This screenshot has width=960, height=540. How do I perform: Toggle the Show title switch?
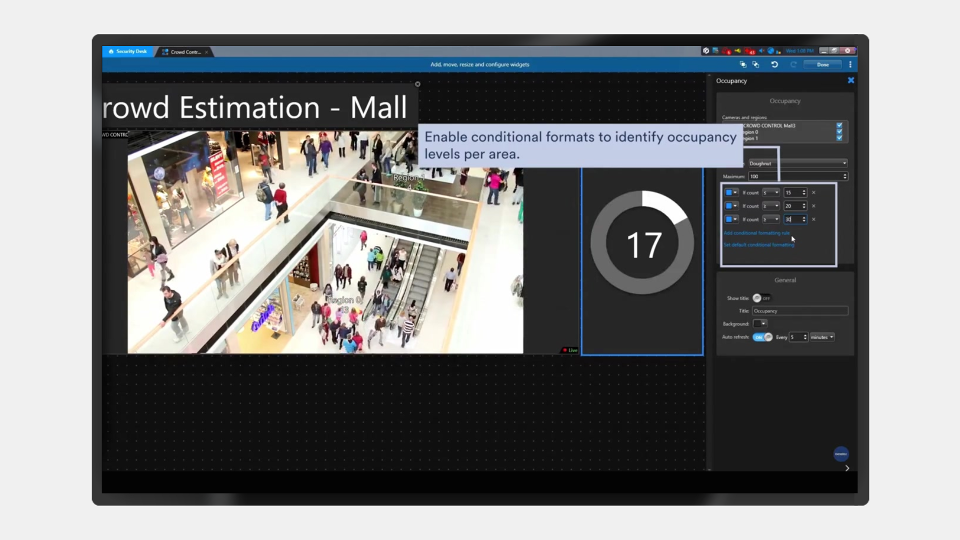click(758, 298)
